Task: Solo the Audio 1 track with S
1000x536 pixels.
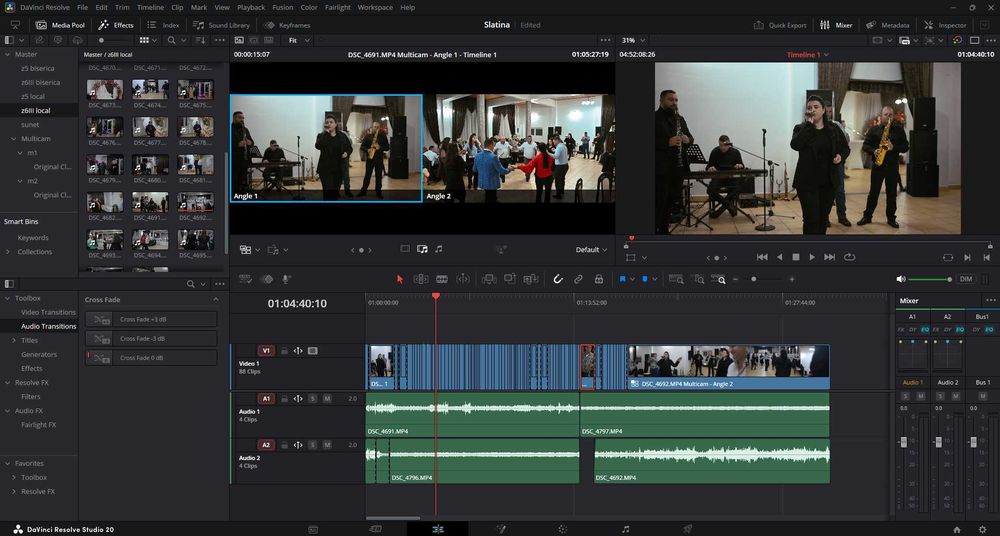Action: click(x=312, y=398)
